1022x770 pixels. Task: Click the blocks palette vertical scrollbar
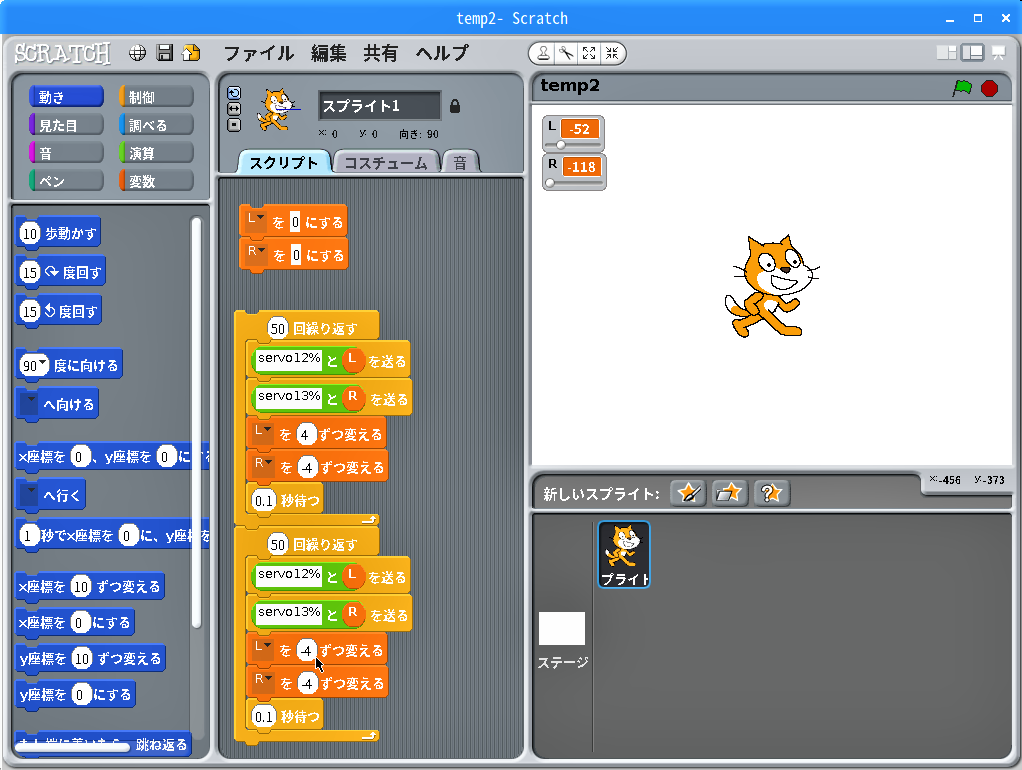pos(196,424)
